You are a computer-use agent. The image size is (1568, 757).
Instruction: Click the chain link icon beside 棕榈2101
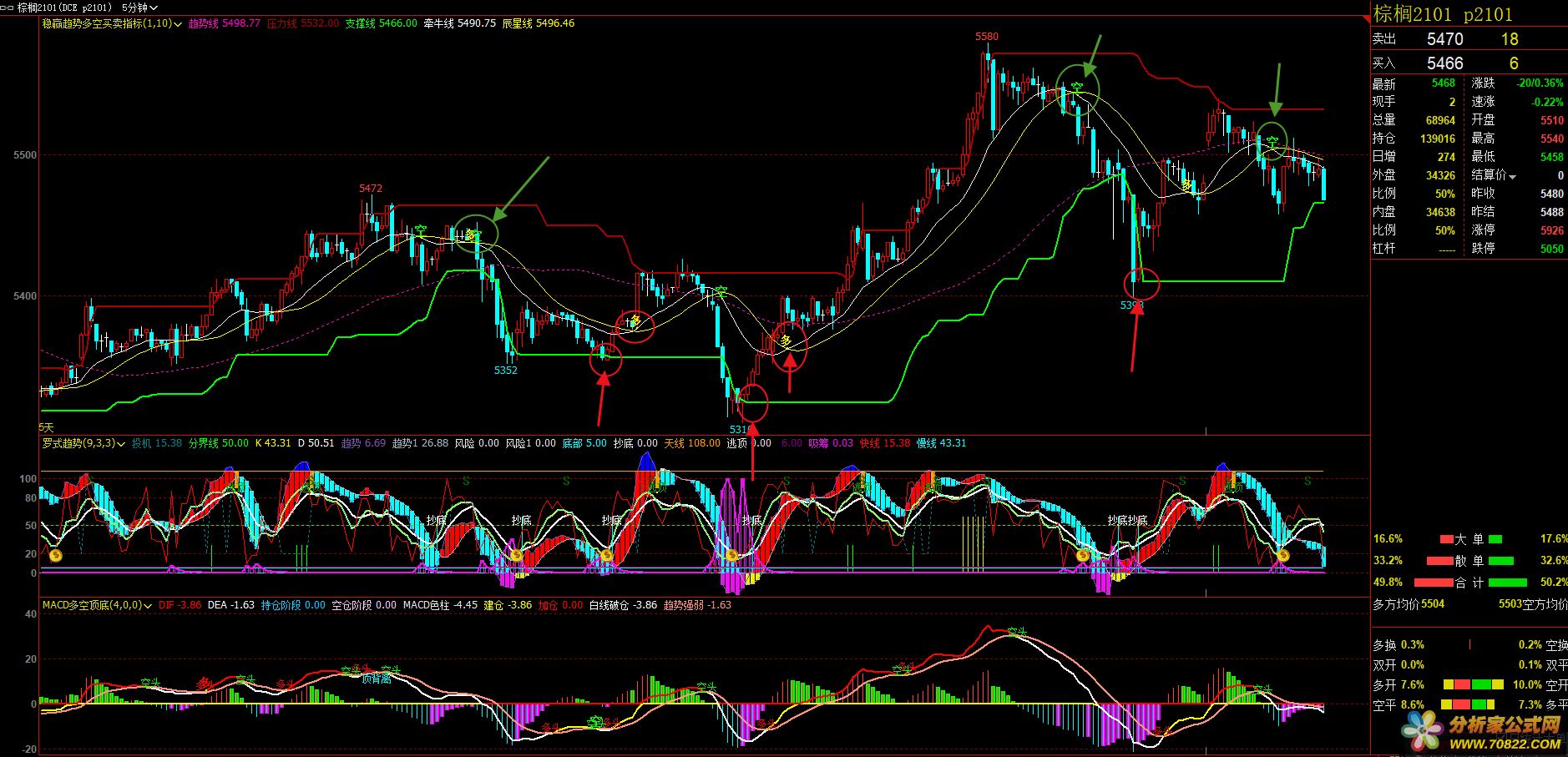click(8, 8)
